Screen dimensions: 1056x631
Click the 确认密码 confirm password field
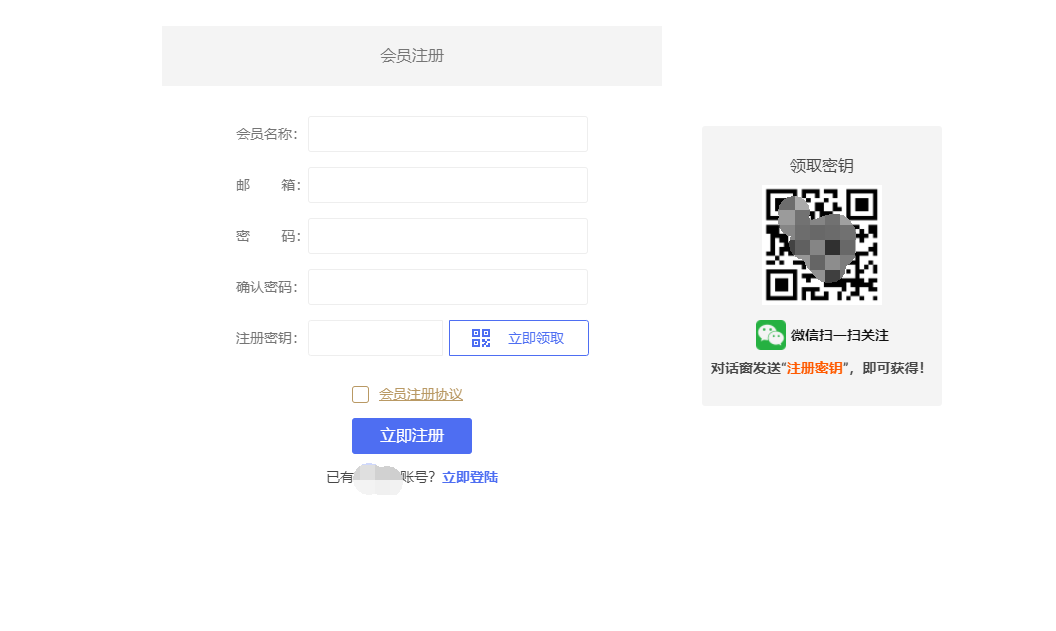[447, 286]
